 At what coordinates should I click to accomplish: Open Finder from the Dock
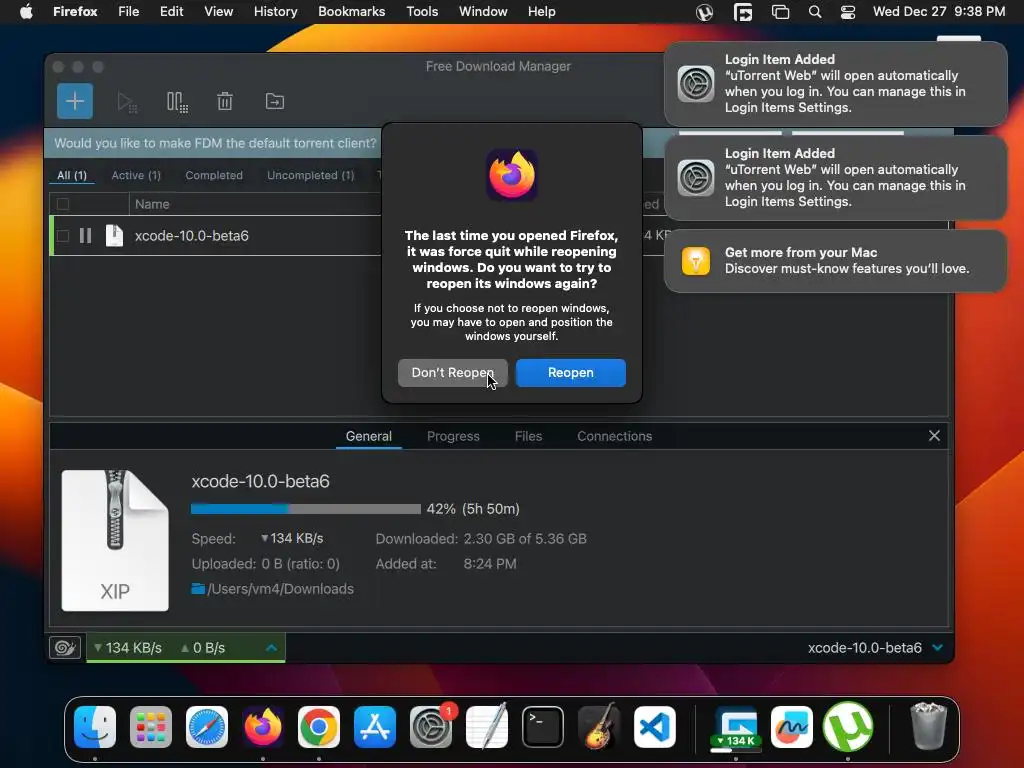[95, 727]
